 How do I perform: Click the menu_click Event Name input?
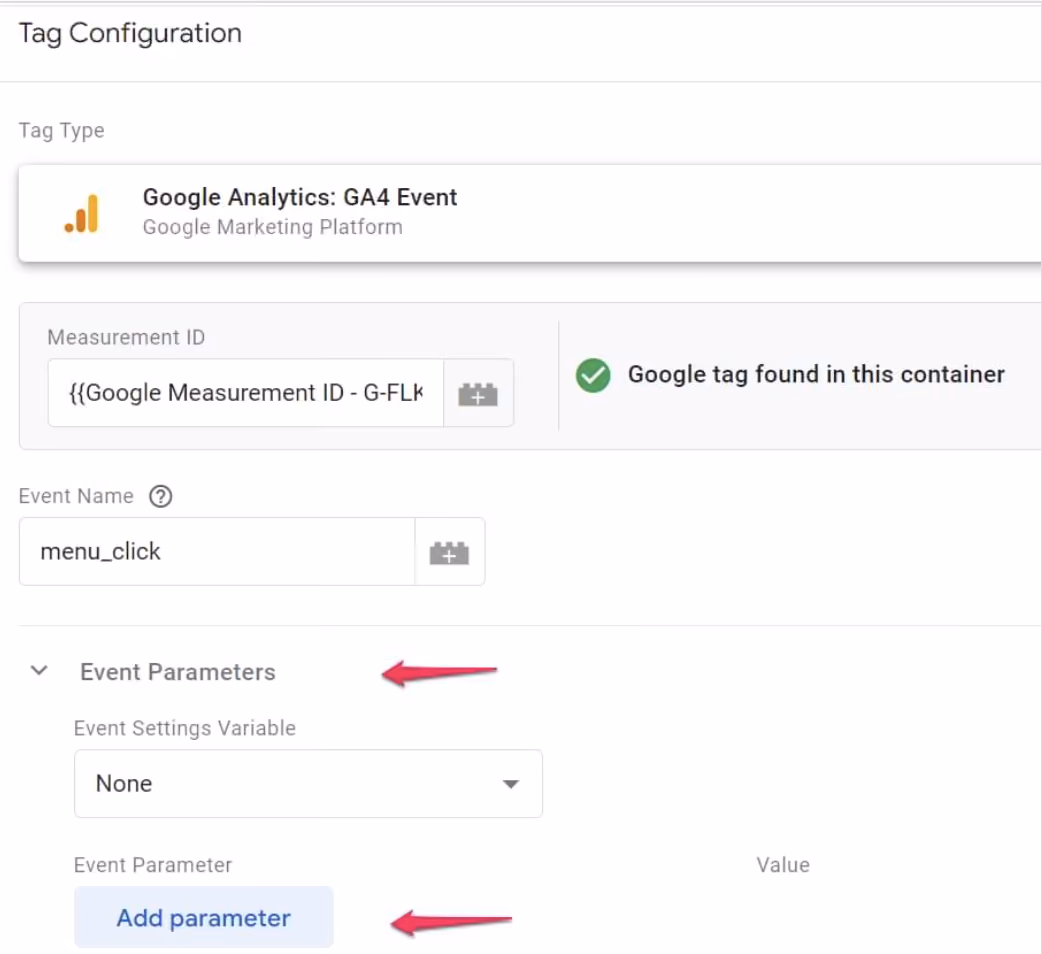pyautogui.click(x=217, y=551)
